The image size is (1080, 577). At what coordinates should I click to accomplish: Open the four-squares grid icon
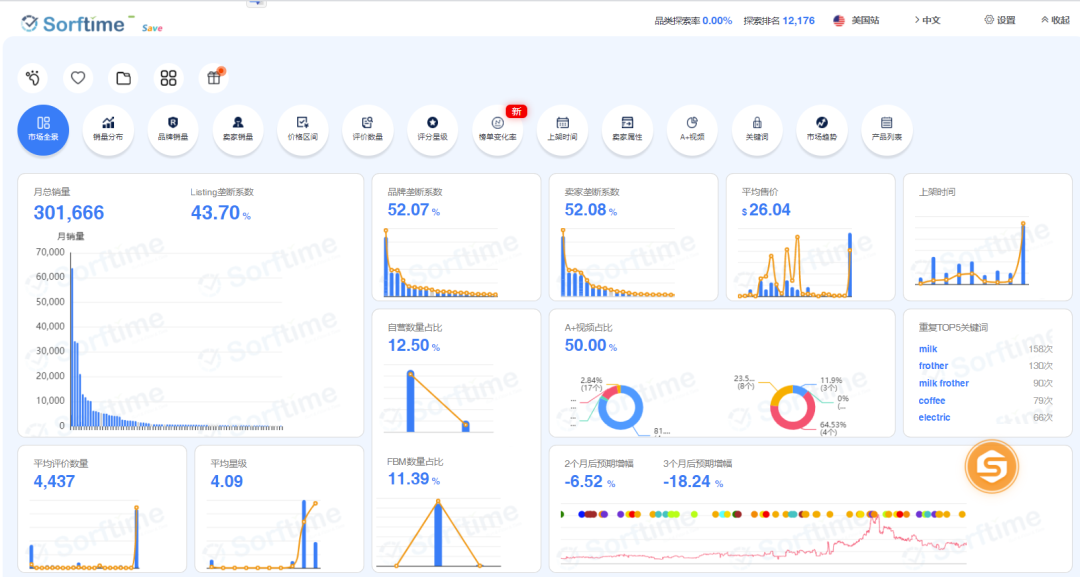pyautogui.click(x=168, y=78)
